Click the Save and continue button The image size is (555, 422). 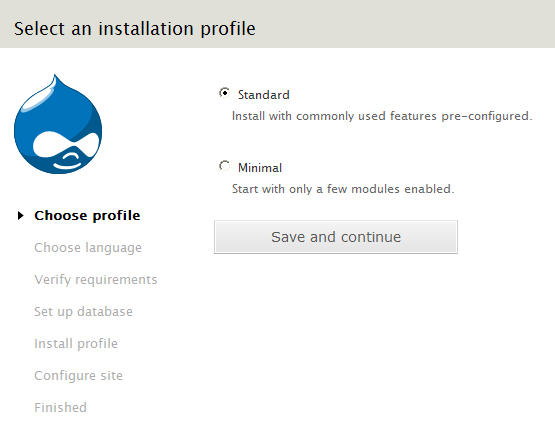coord(336,237)
